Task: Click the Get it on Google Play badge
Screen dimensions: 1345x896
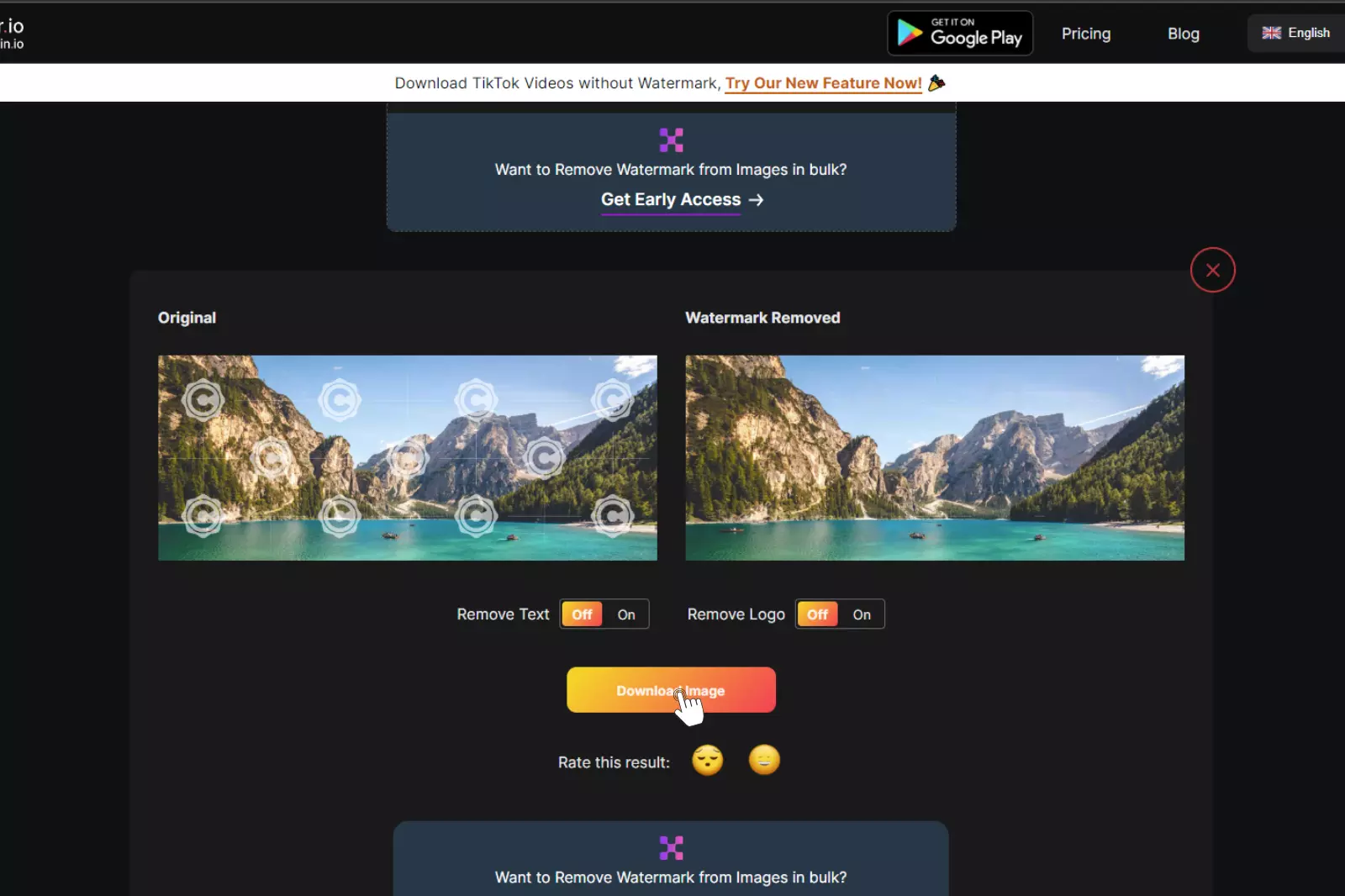Action: [x=960, y=34]
